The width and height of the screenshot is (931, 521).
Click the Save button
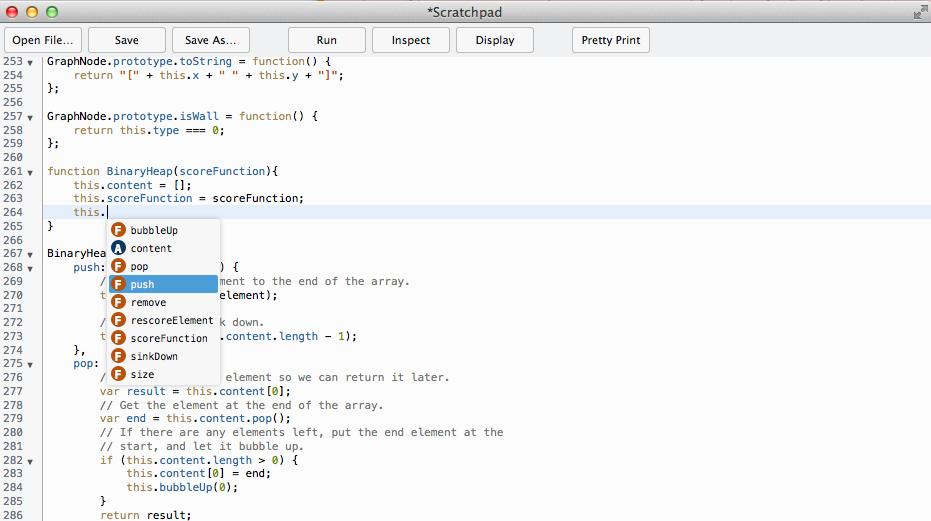126,40
